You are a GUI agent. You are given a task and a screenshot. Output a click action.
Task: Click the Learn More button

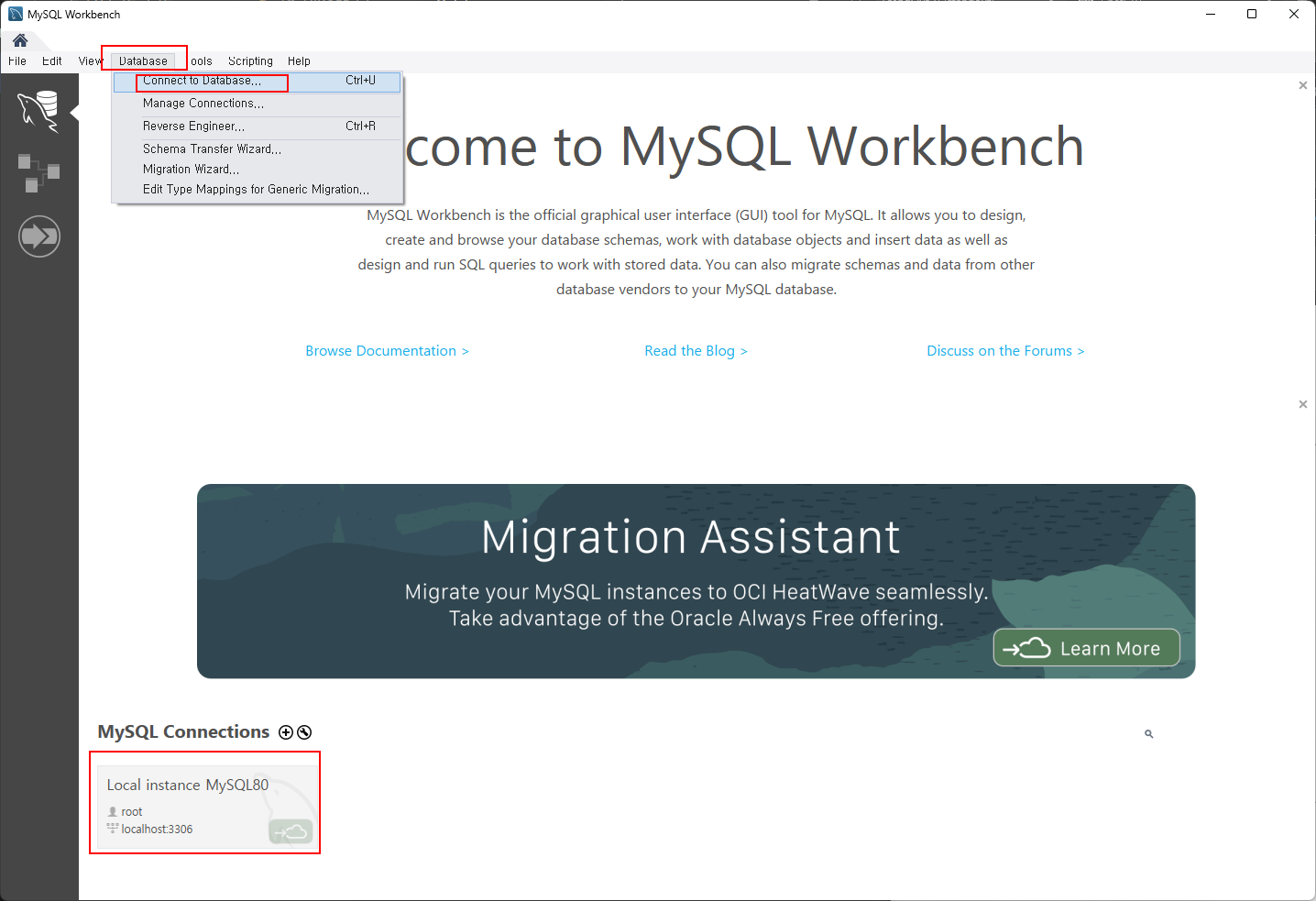1087,648
